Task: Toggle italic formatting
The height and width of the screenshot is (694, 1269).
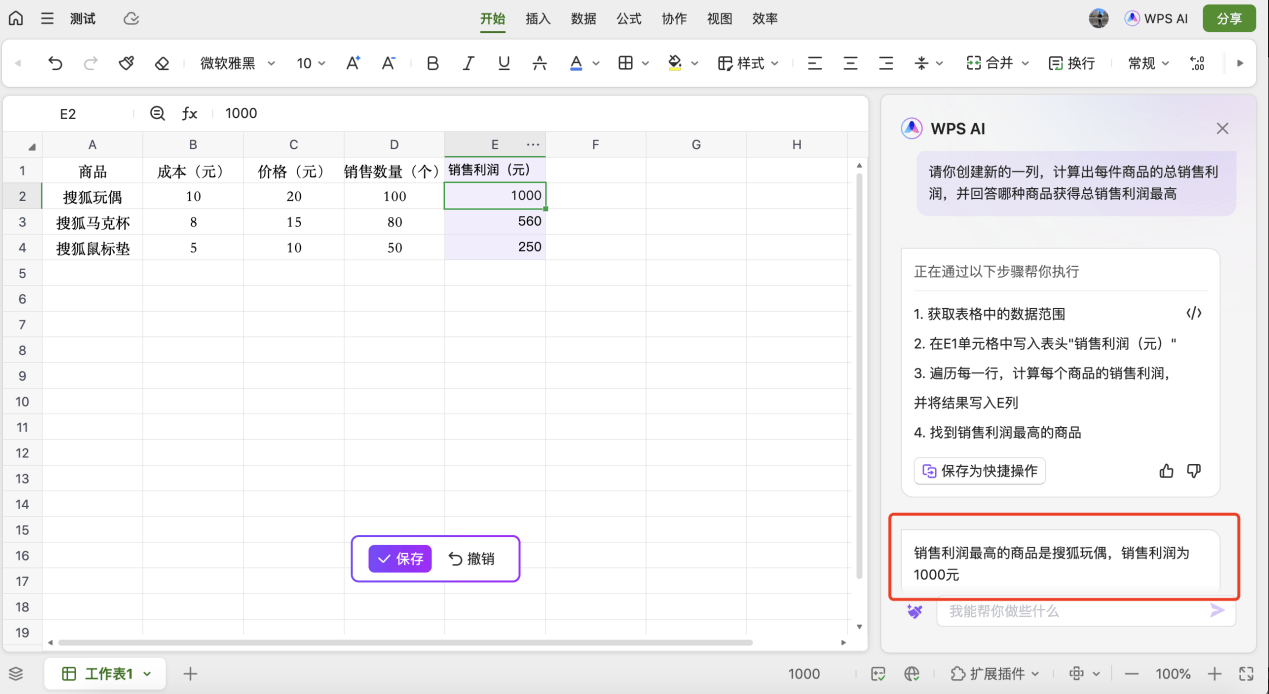Action: click(x=468, y=63)
